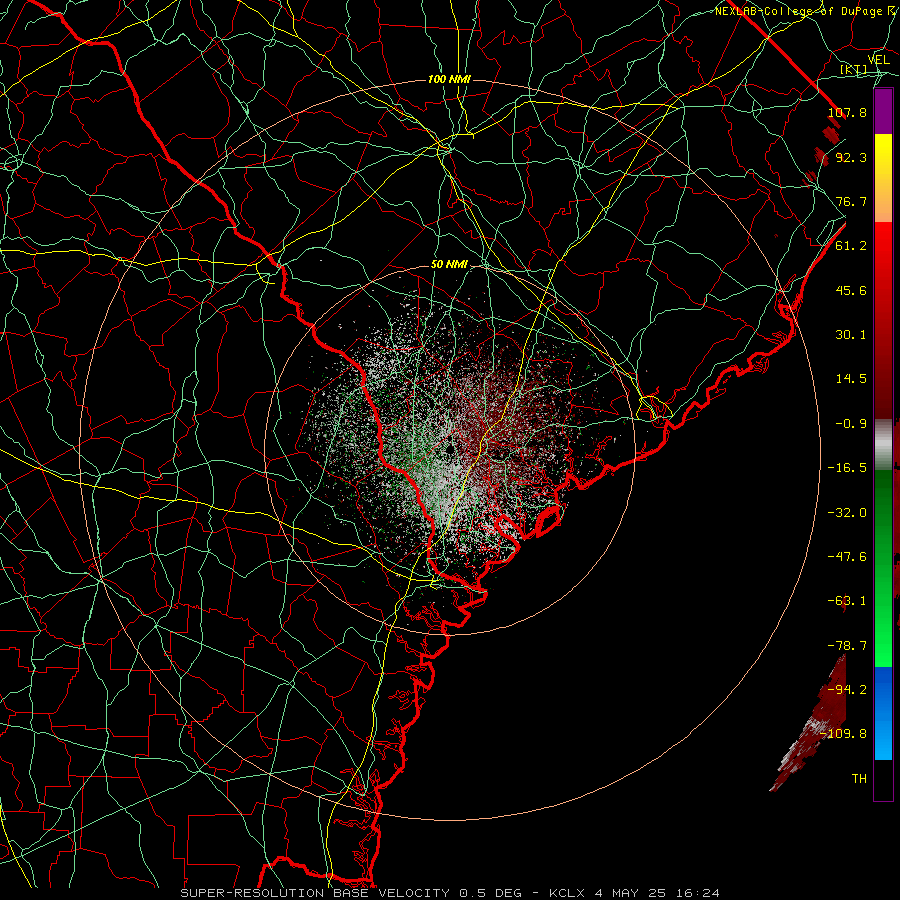Select the 76.7 velocity scale value

pyautogui.click(x=851, y=201)
